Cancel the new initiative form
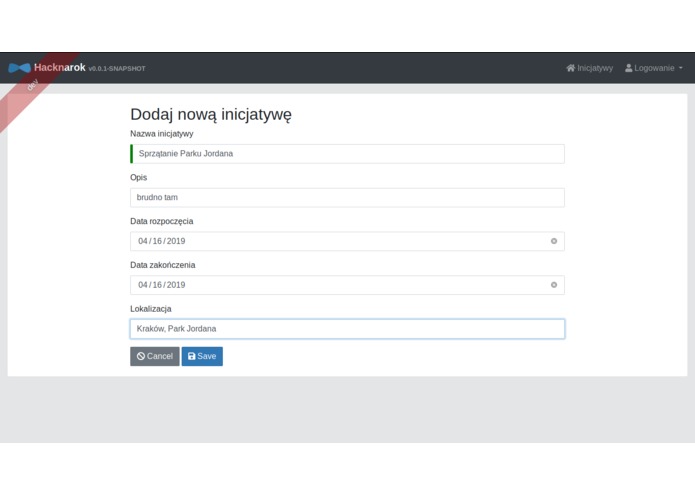Screen dimensions: 695x494 155,356
